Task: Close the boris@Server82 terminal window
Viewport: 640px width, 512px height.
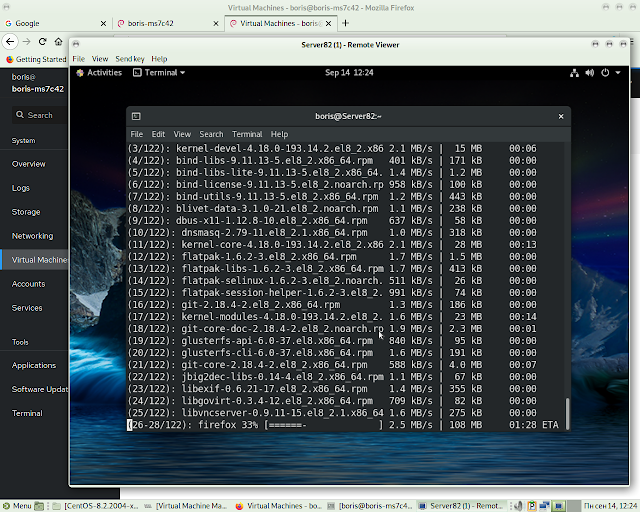Action: 561,116
